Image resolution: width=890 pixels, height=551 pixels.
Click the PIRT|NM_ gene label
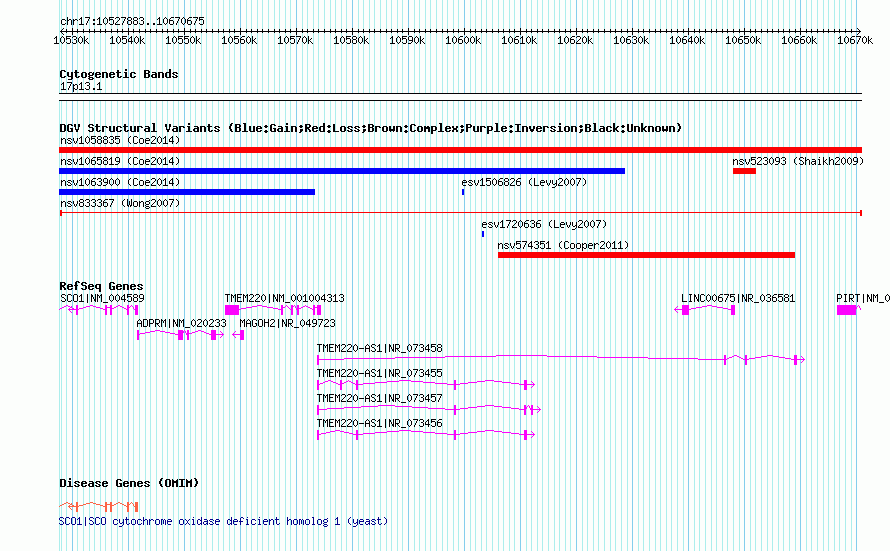tap(863, 298)
